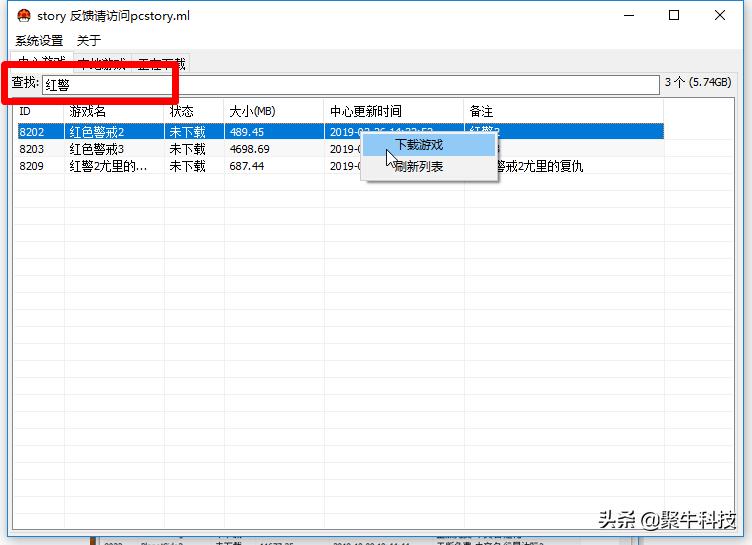Click ID cell 8203
Screen dimensions: 752x545
coord(32,149)
